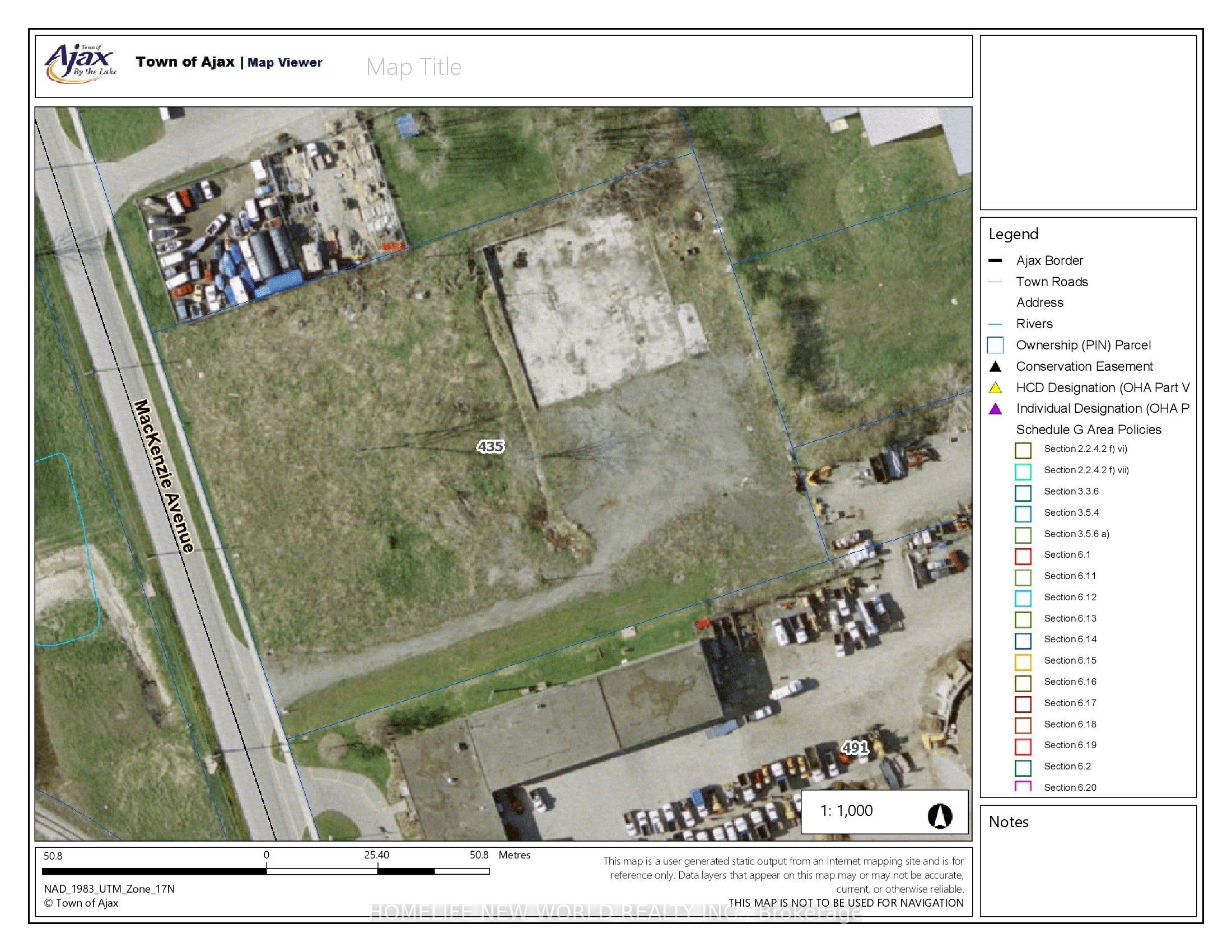
Task: Click the 'Schedule G Area Policies' legend heading
Action: tap(1089, 430)
